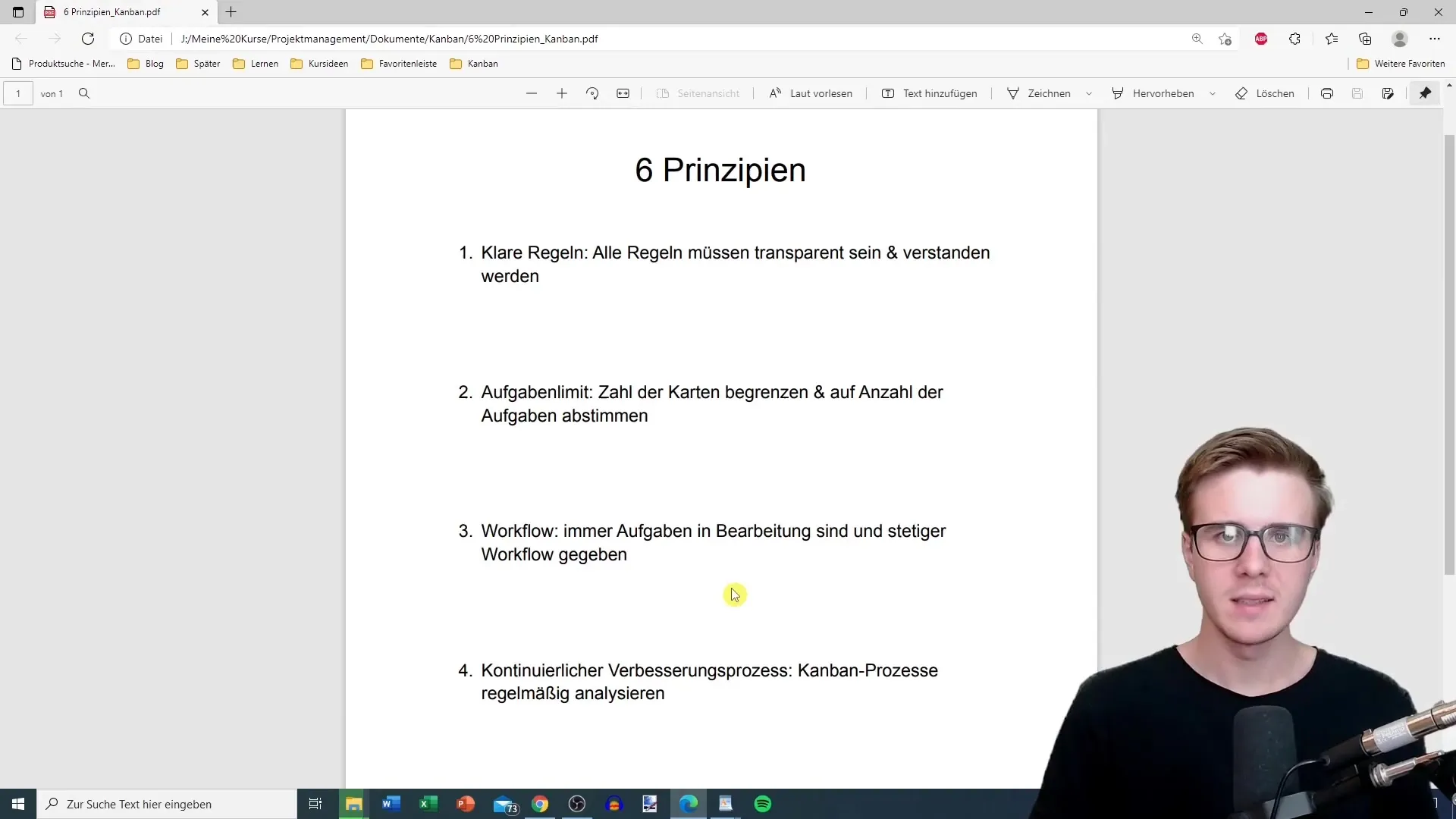The width and height of the screenshot is (1456, 819).
Task: Click the text "Aufgabenlimit"
Action: tap(534, 392)
